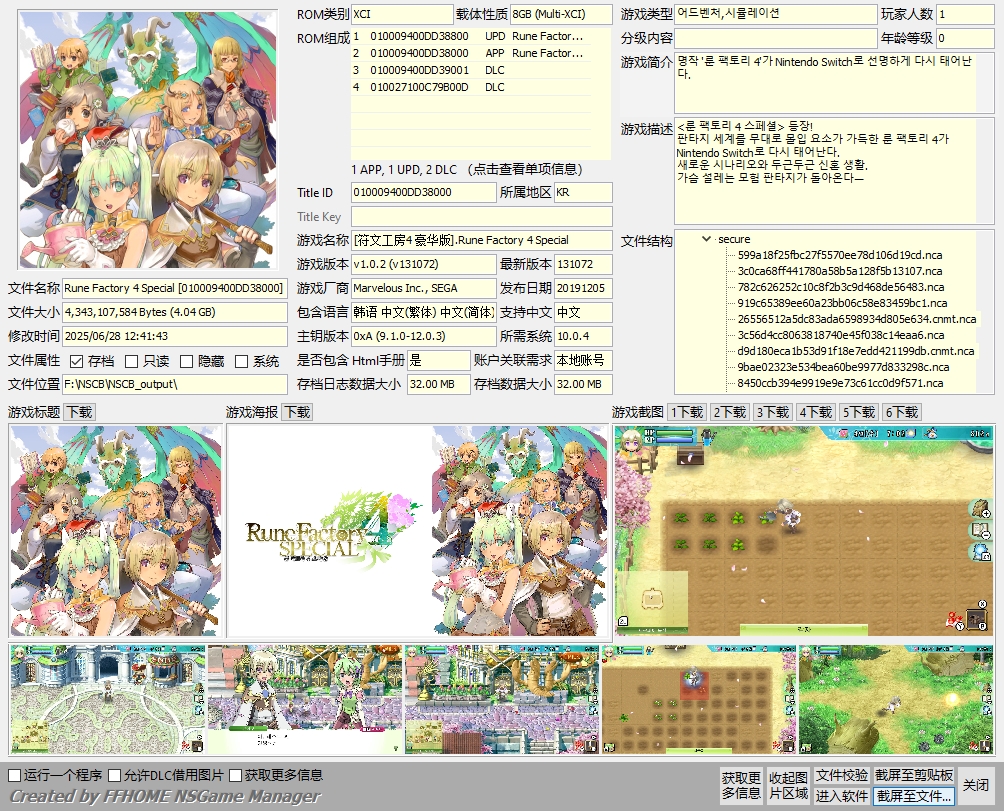The width and height of the screenshot is (1004, 811).
Task: Click the 游戏名称 game name field
Action: point(482,240)
